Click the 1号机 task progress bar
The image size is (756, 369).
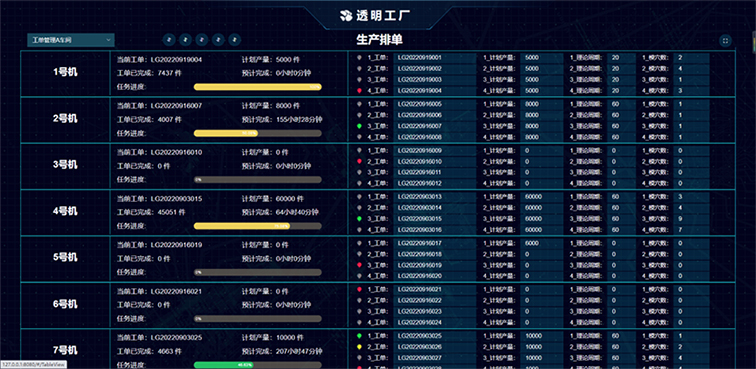[257, 87]
